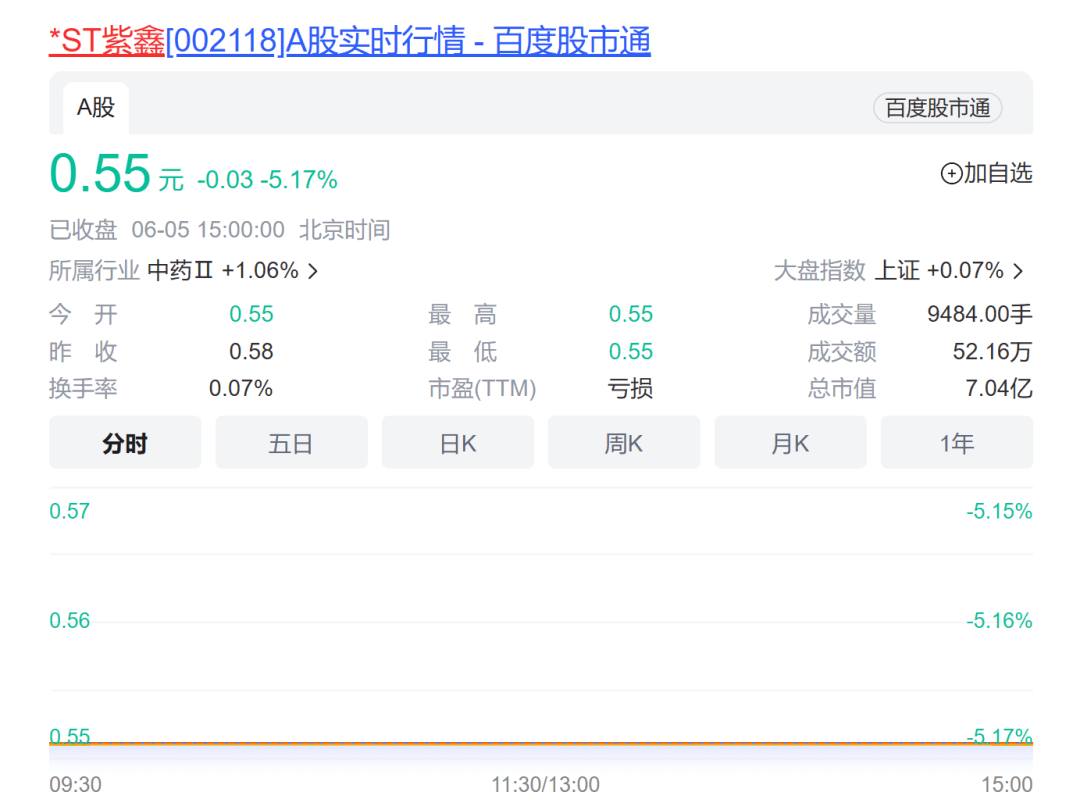
Task: Click the flat intraday price line
Action: [541, 744]
